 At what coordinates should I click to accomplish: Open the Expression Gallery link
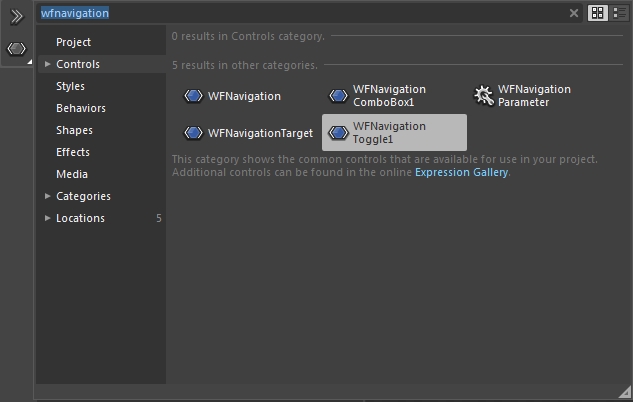pos(461,172)
